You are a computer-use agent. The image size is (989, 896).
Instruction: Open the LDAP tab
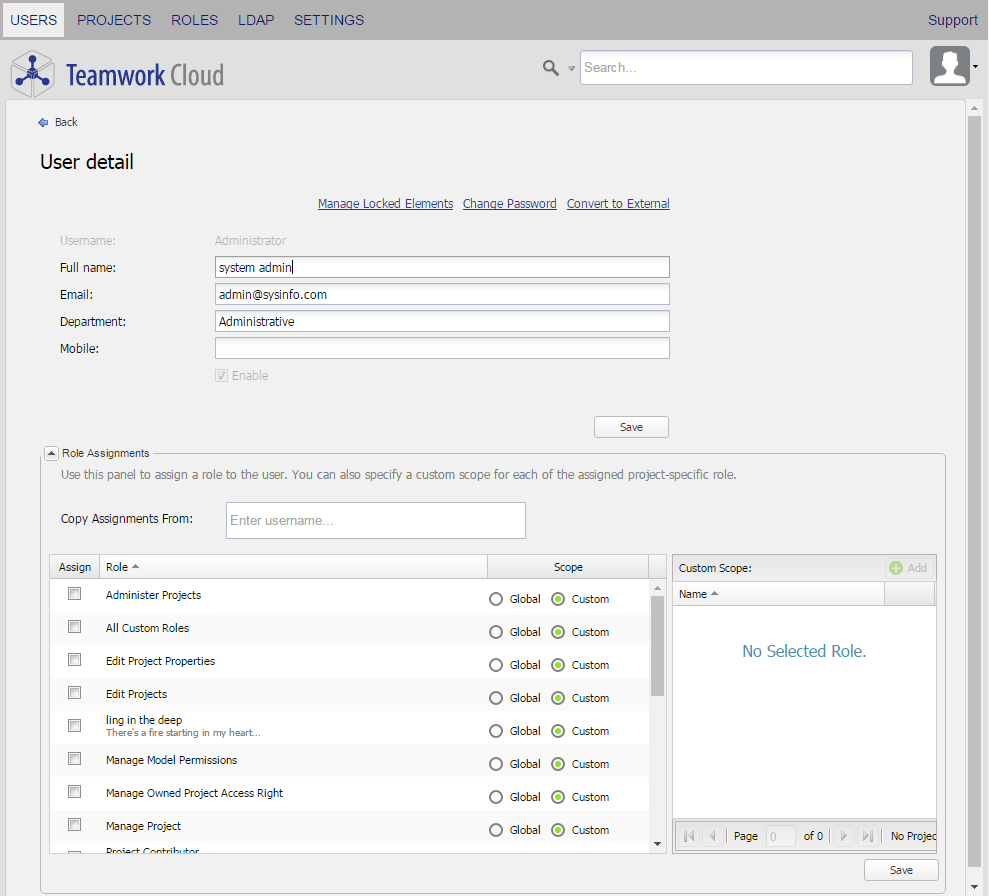coord(256,20)
